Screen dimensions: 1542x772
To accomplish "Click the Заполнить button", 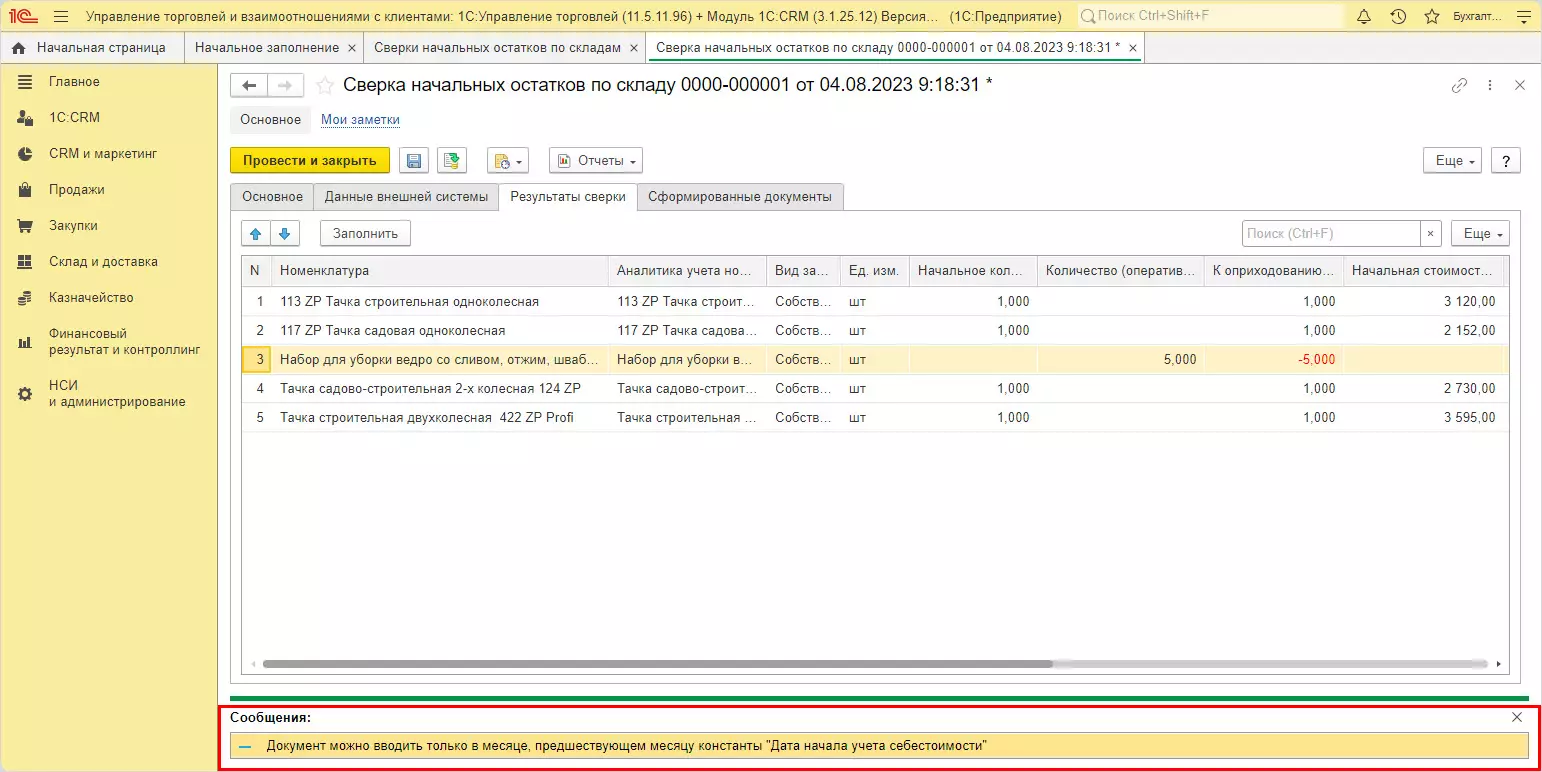I will click(365, 234).
